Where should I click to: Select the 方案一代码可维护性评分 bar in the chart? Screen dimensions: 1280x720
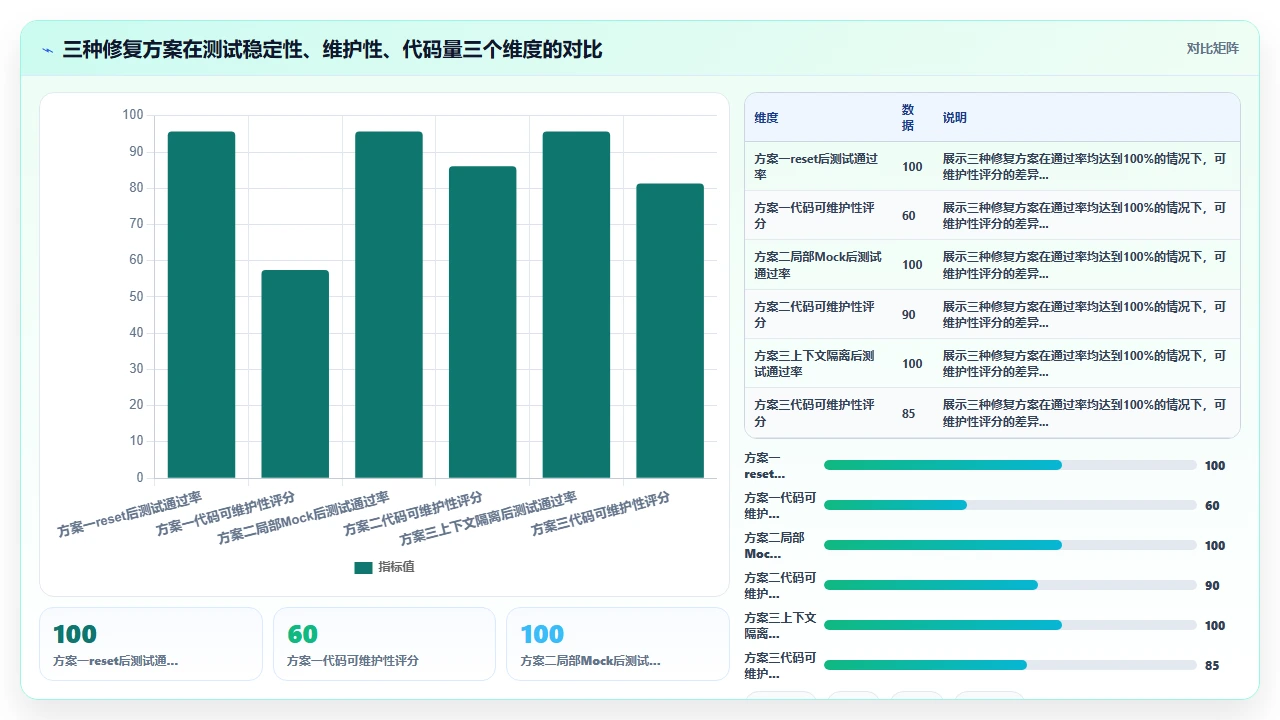tap(295, 374)
